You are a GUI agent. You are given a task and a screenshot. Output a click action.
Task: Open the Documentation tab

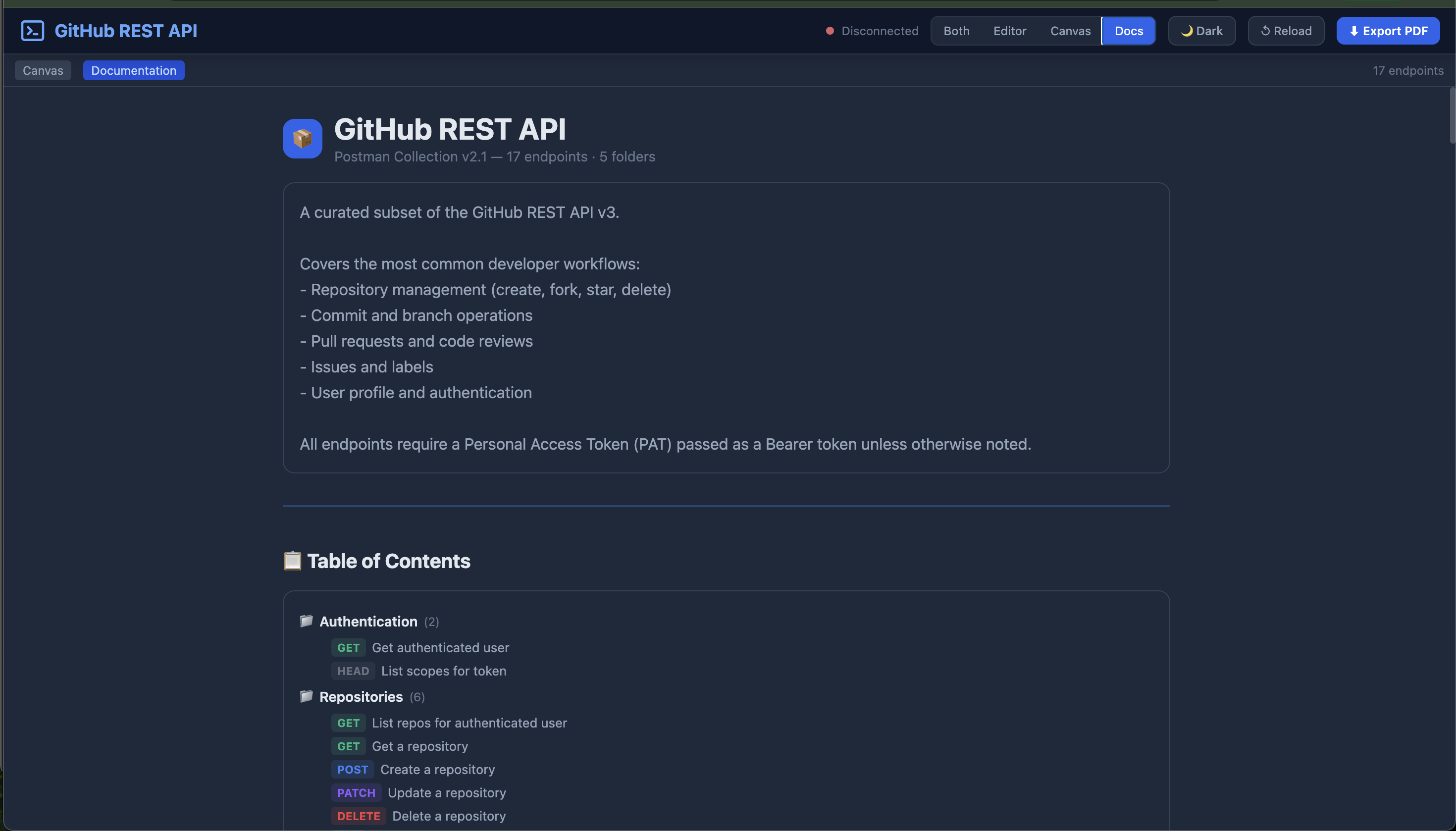(134, 71)
